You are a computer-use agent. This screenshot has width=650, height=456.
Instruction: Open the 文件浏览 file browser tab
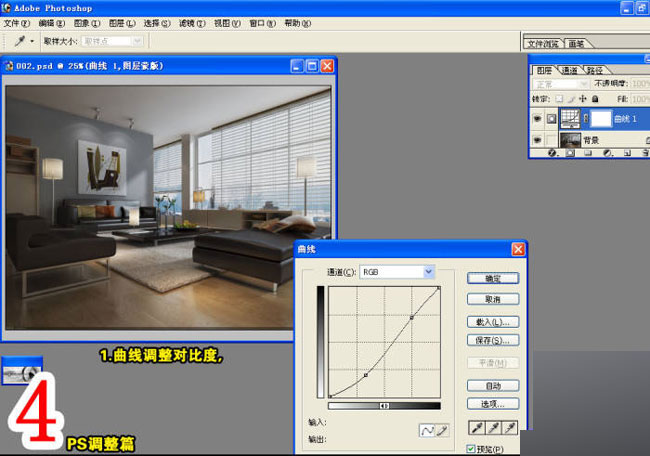point(543,44)
